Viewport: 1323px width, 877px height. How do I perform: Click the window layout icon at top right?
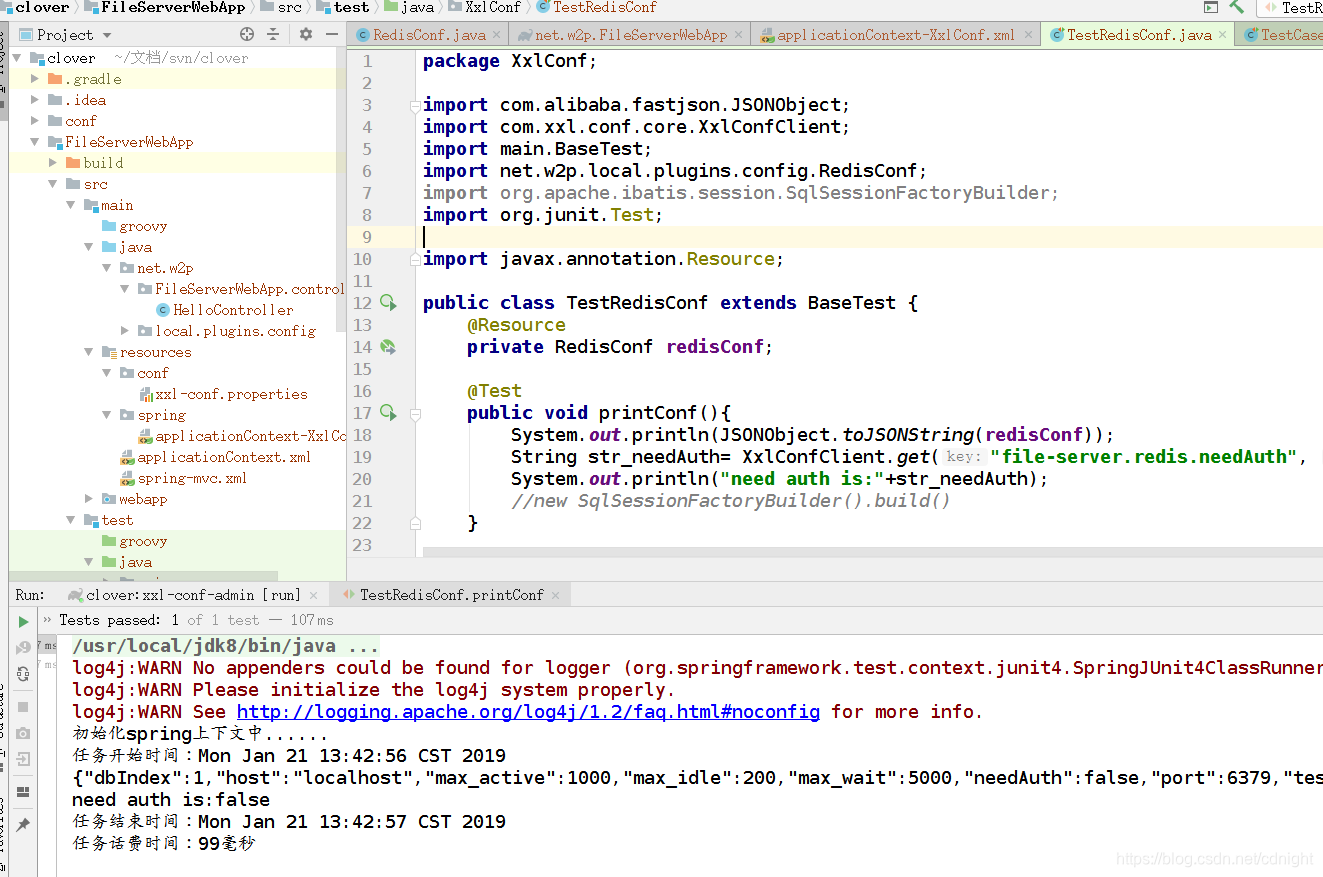(x=1211, y=7)
